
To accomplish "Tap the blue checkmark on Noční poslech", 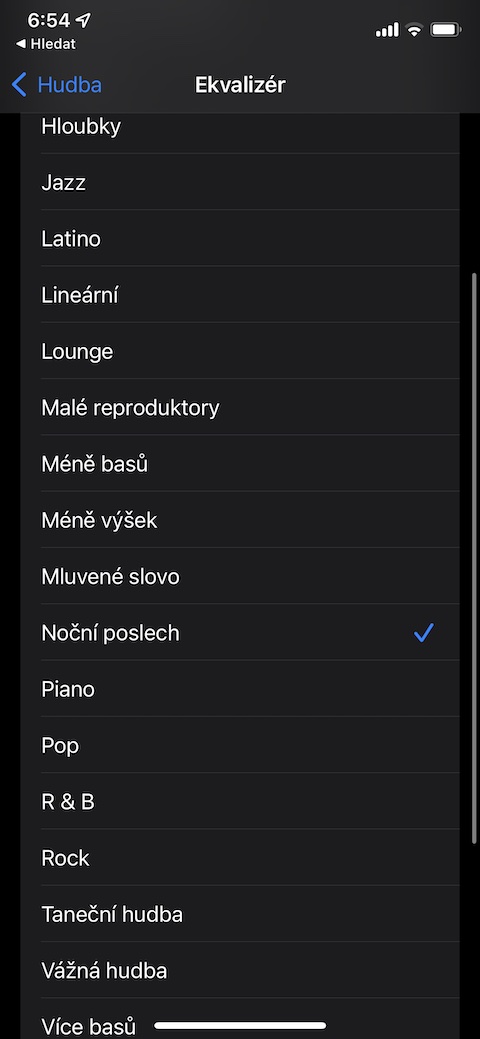I will [424, 633].
